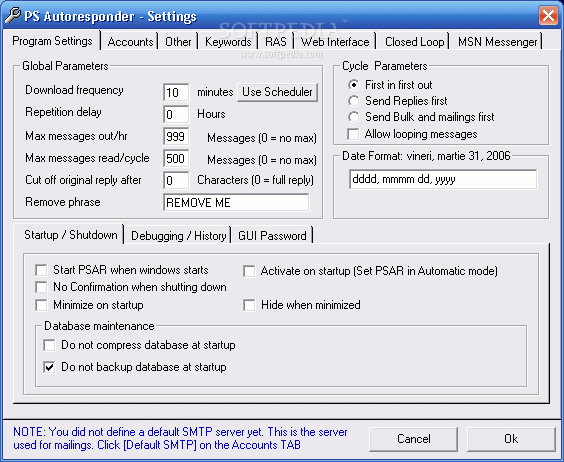The width and height of the screenshot is (564, 462).
Task: Open the GUI Password sub-tab
Action: point(272,236)
